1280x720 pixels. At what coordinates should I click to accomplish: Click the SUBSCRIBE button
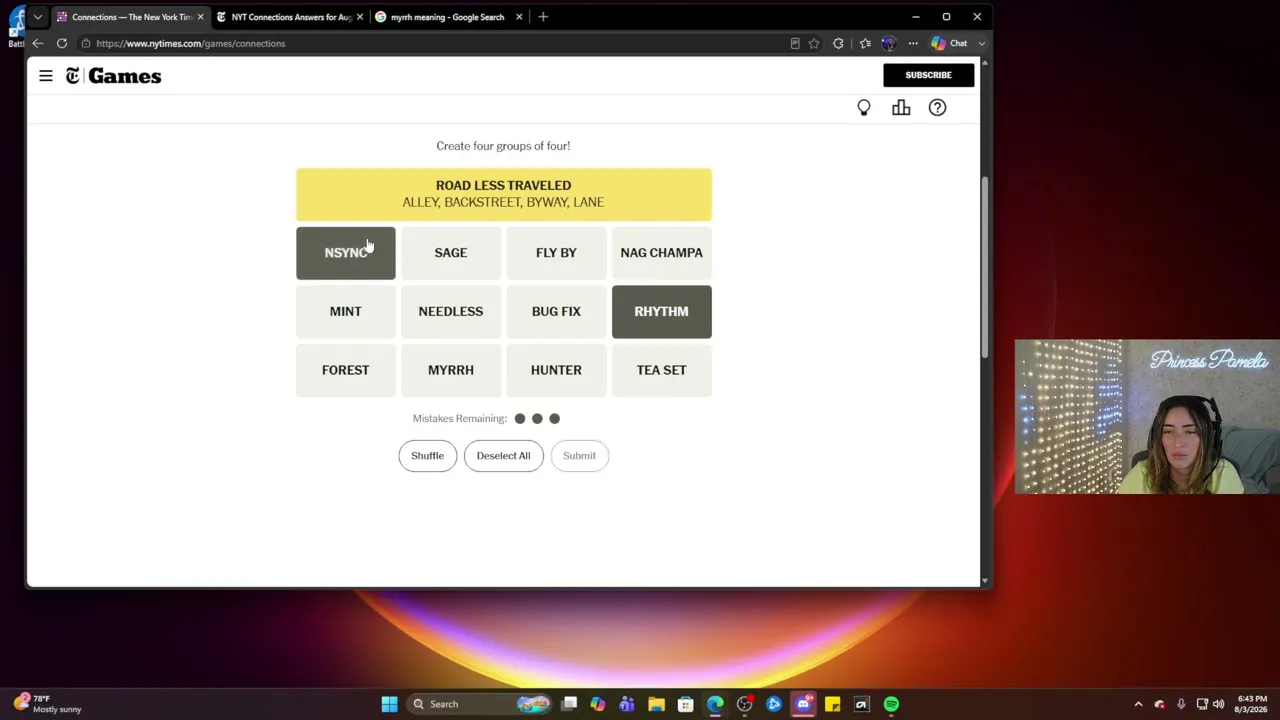(928, 75)
